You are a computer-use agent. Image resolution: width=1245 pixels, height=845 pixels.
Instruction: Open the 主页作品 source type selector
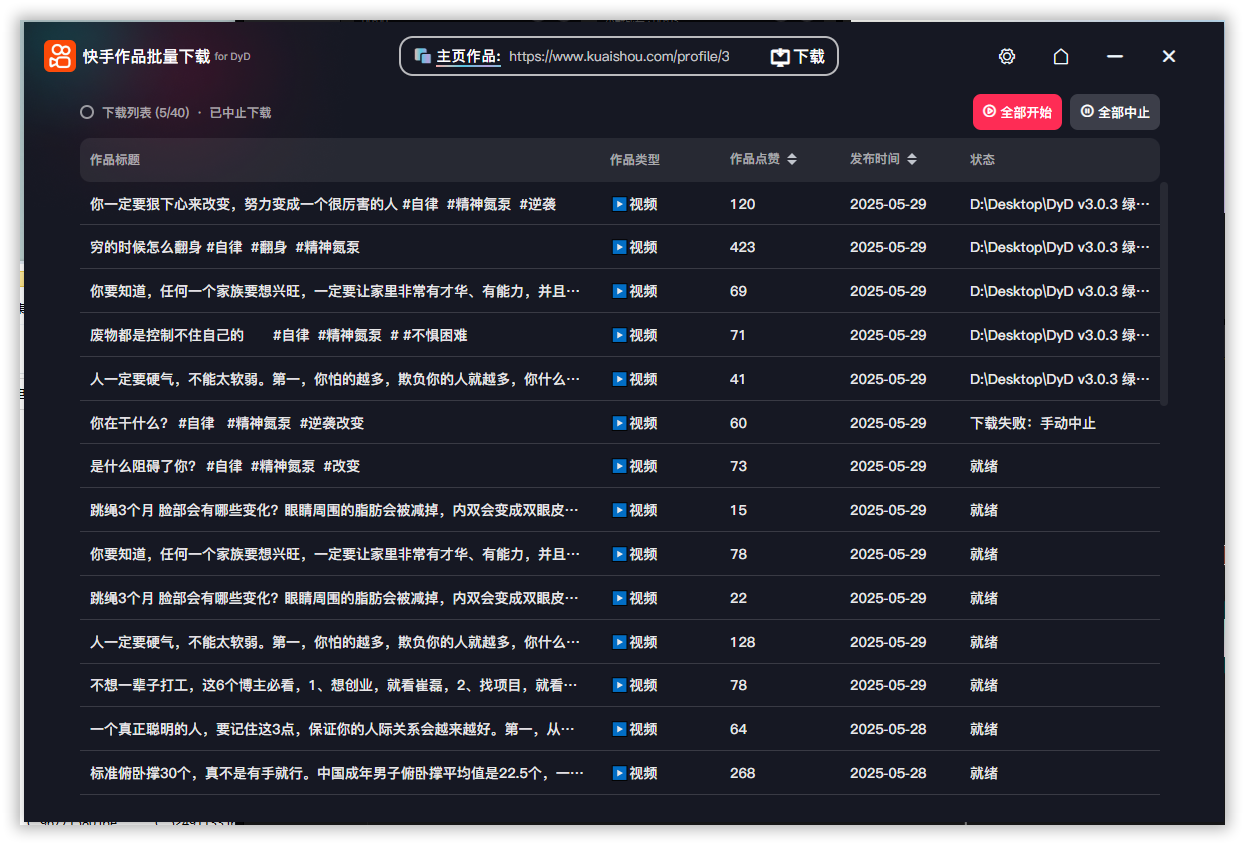pos(468,57)
